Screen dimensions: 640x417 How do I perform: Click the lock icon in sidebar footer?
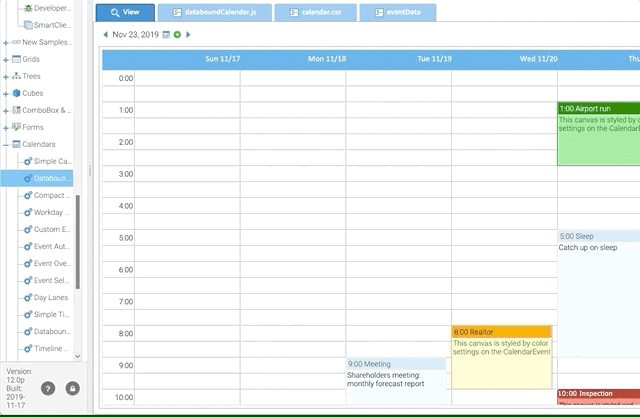click(x=72, y=388)
